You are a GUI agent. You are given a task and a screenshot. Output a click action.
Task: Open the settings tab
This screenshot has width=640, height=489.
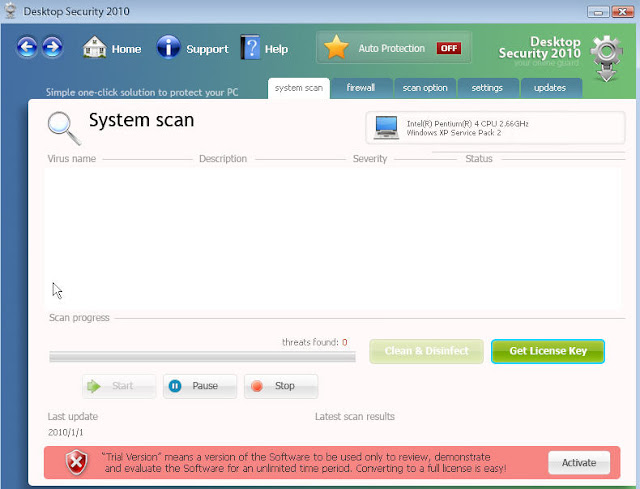(x=487, y=88)
